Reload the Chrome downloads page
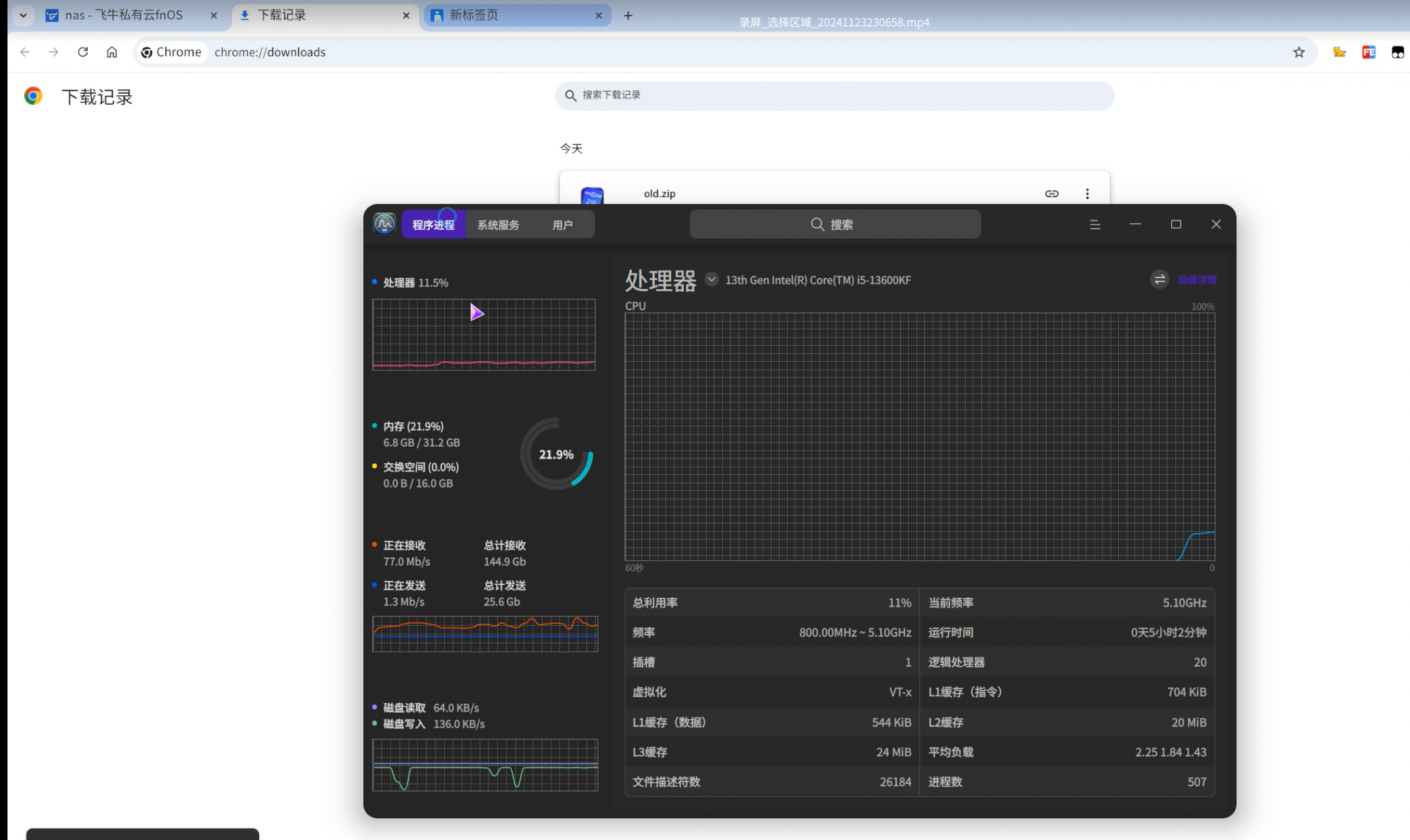The height and width of the screenshot is (840, 1410). [x=83, y=52]
